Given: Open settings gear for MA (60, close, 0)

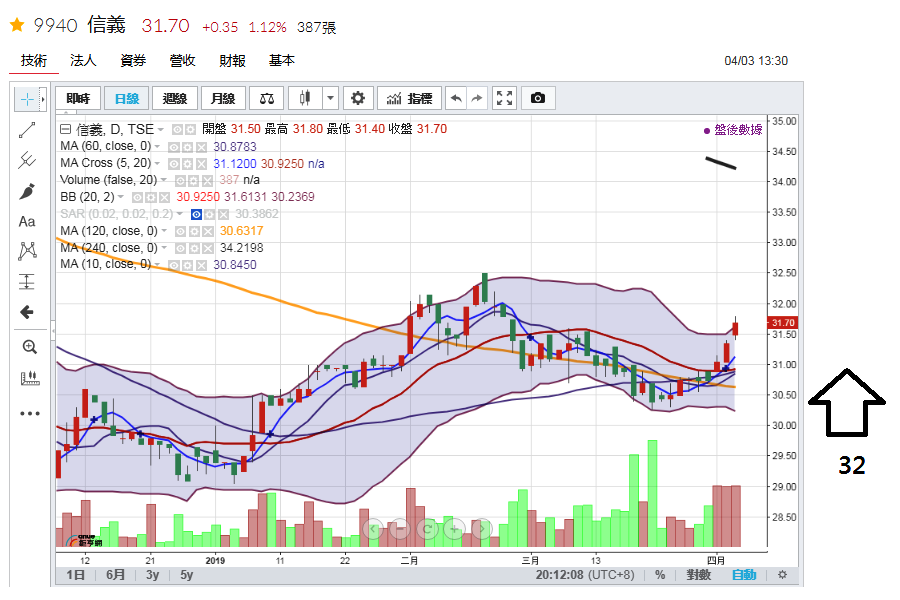Looking at the screenshot, I should tap(187, 148).
